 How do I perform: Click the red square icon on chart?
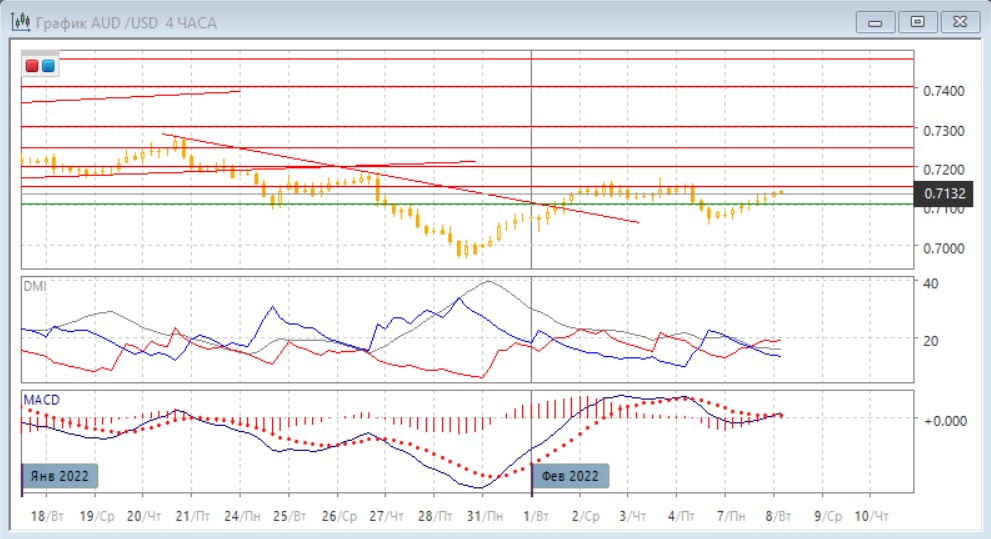click(x=32, y=66)
